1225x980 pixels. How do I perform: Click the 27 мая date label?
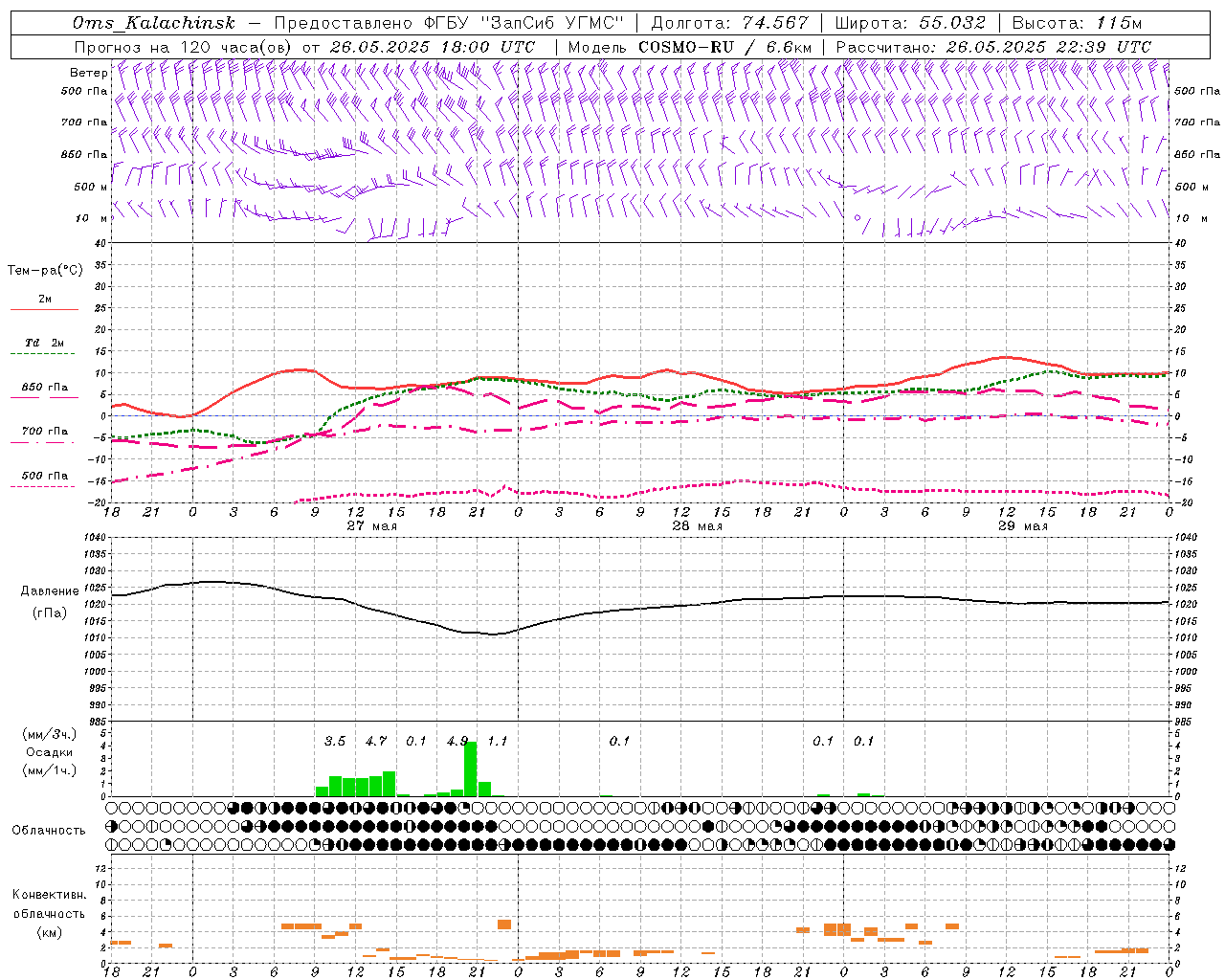coord(371,526)
